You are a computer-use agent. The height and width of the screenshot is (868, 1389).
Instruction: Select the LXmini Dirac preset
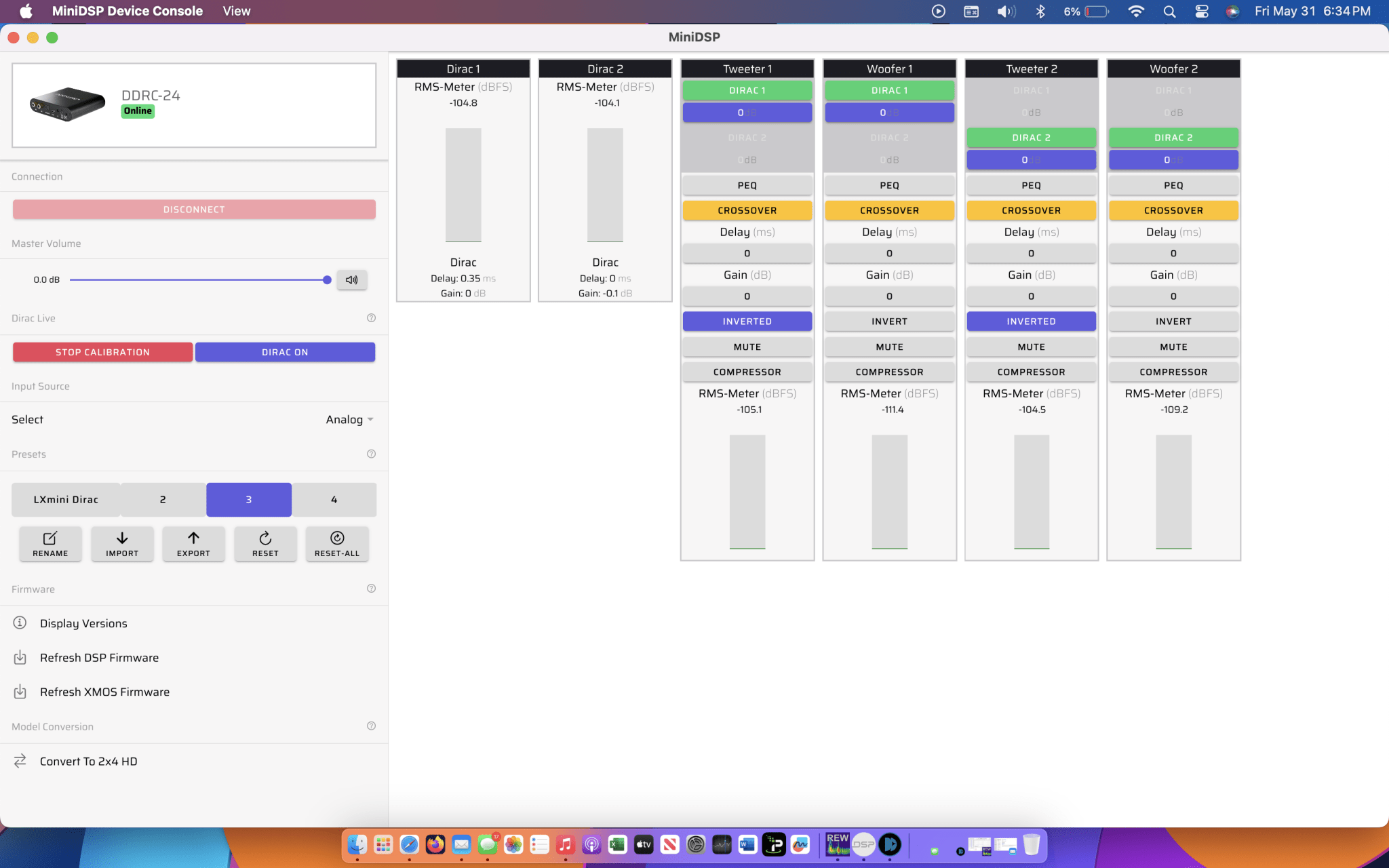pyautogui.click(x=66, y=500)
